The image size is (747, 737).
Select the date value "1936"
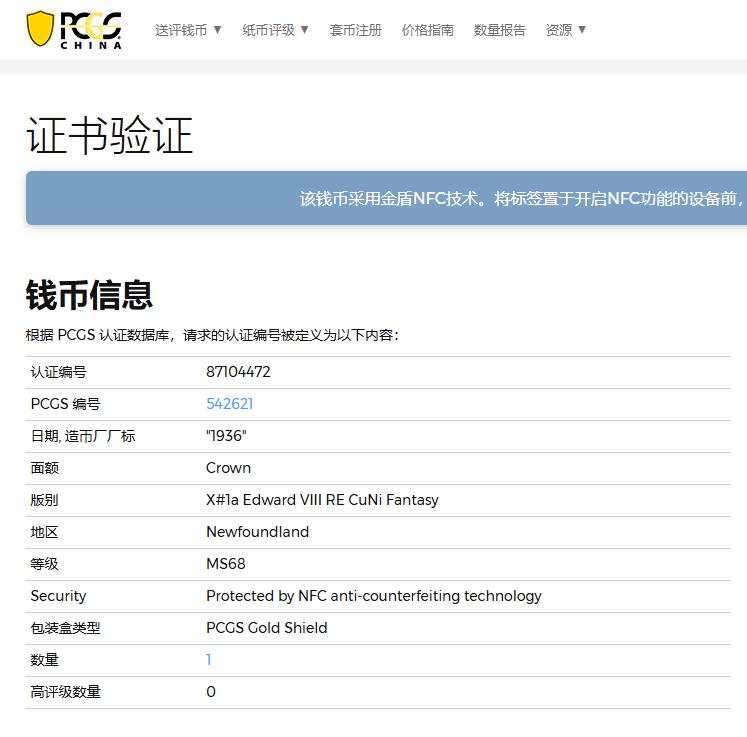[226, 436]
